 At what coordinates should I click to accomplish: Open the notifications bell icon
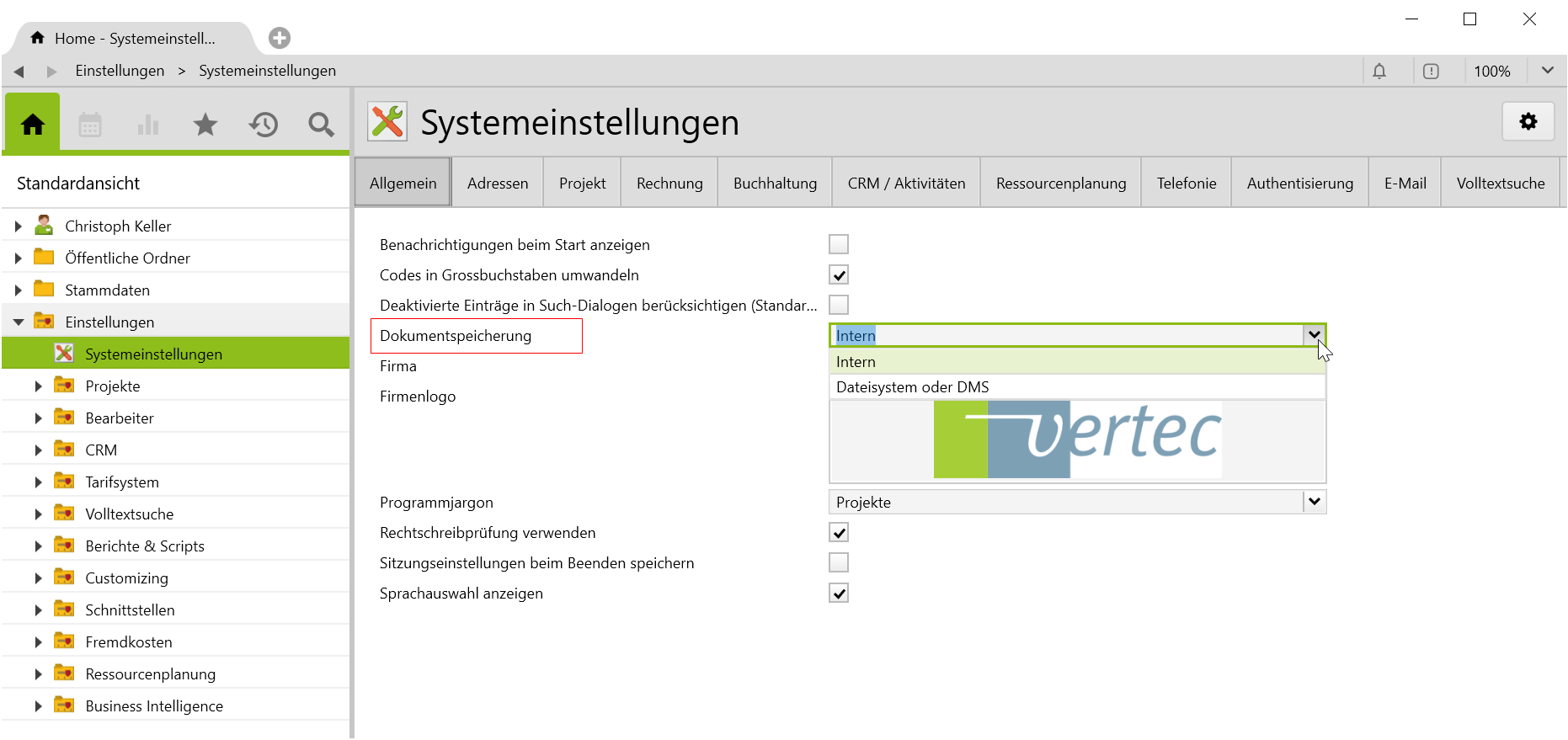click(1379, 72)
